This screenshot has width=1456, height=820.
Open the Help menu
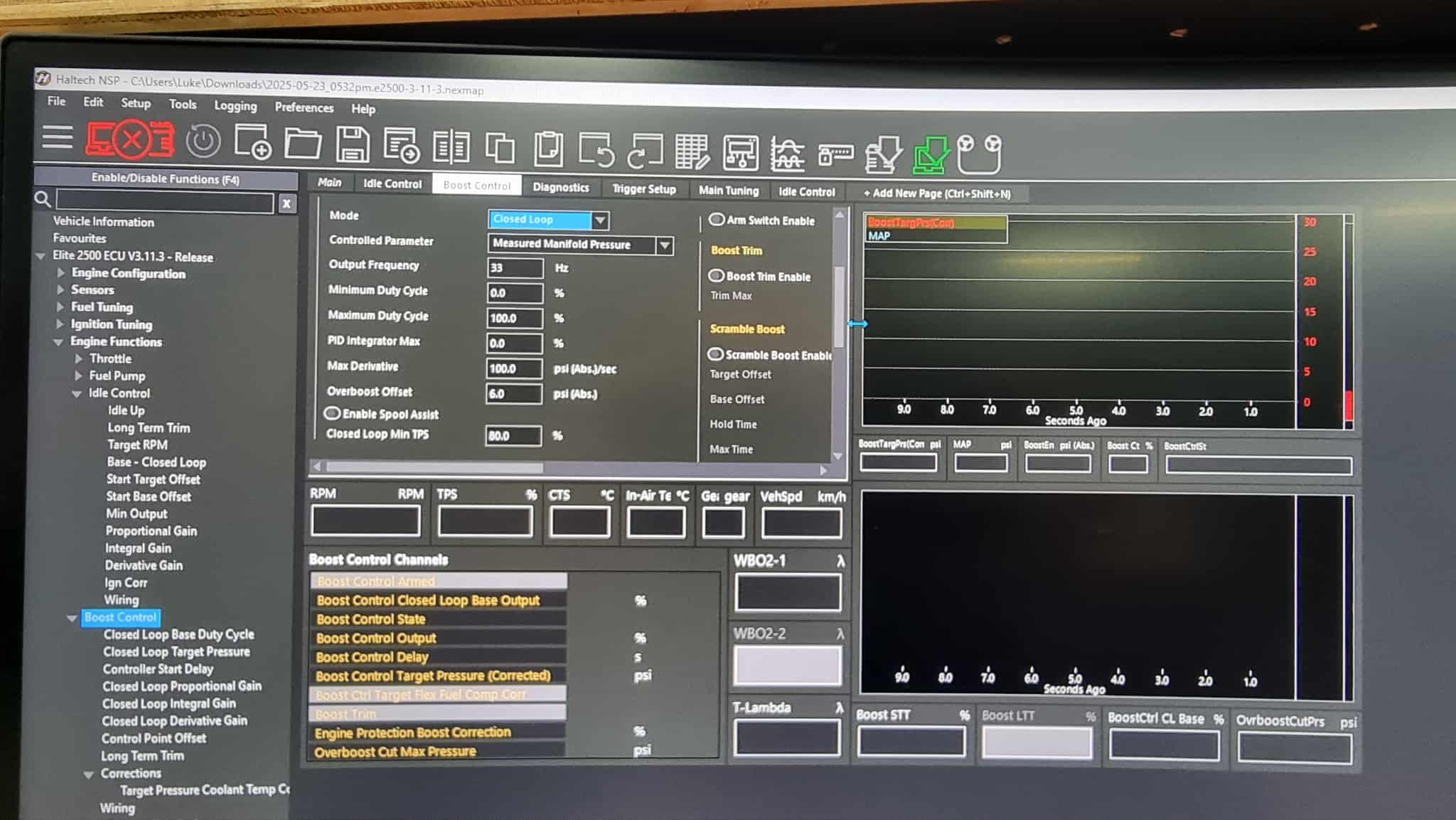pyautogui.click(x=363, y=109)
